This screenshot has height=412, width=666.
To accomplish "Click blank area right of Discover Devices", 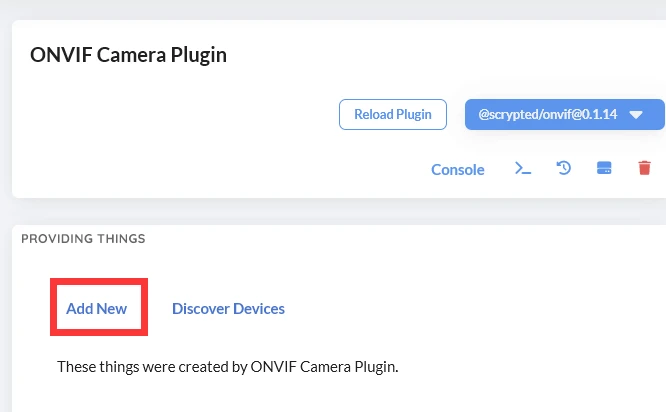I will (450, 308).
